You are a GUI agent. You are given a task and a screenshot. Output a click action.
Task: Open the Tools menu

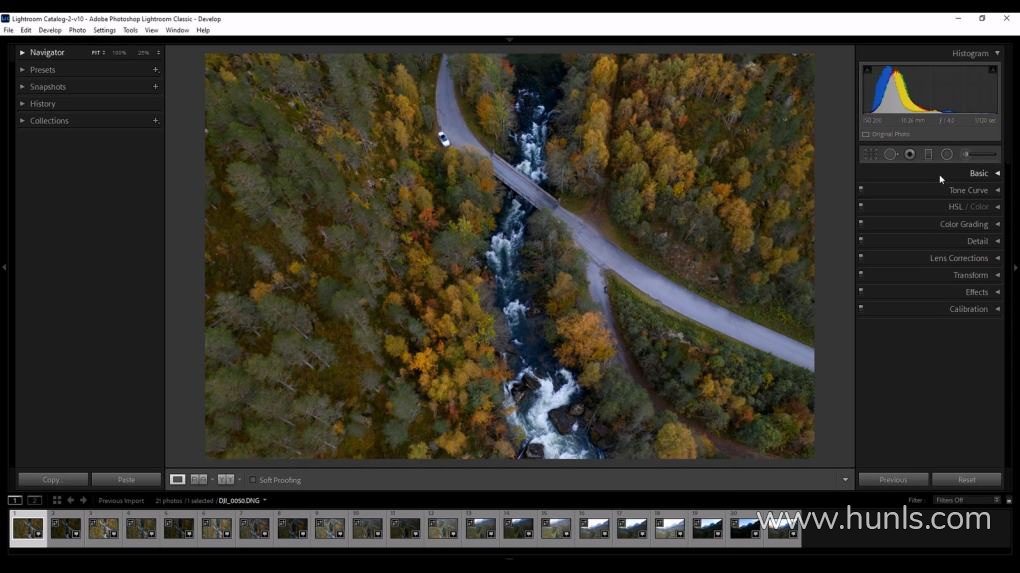[130, 30]
